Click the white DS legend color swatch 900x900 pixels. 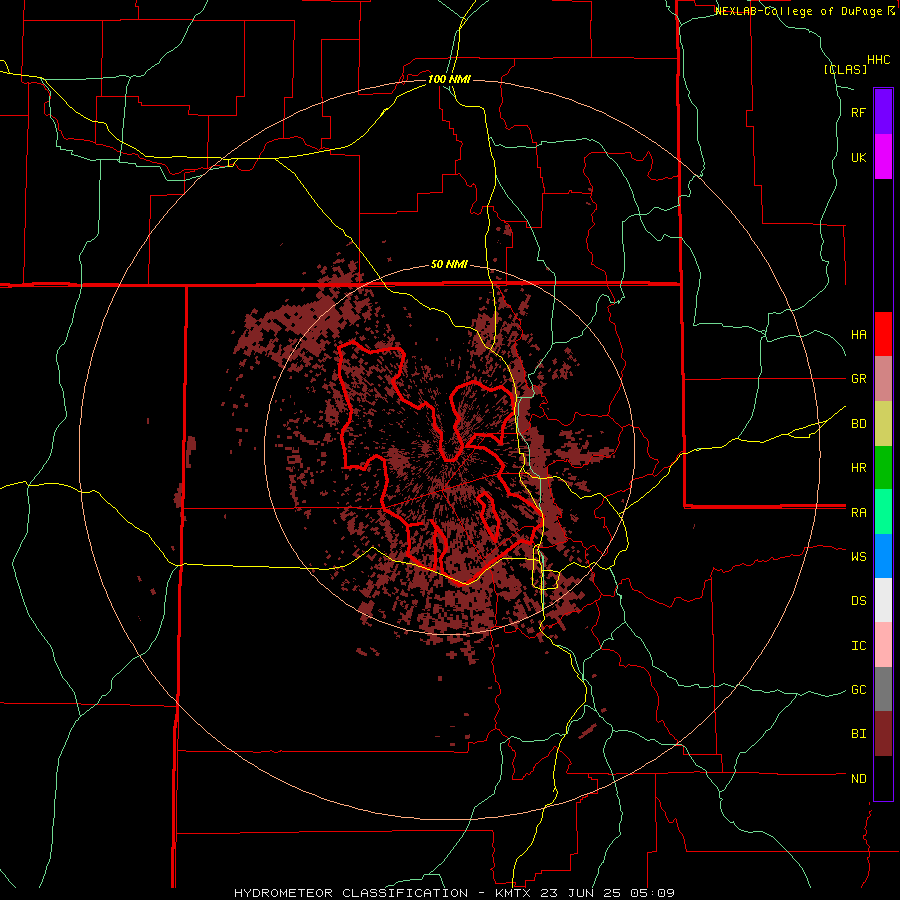[883, 601]
